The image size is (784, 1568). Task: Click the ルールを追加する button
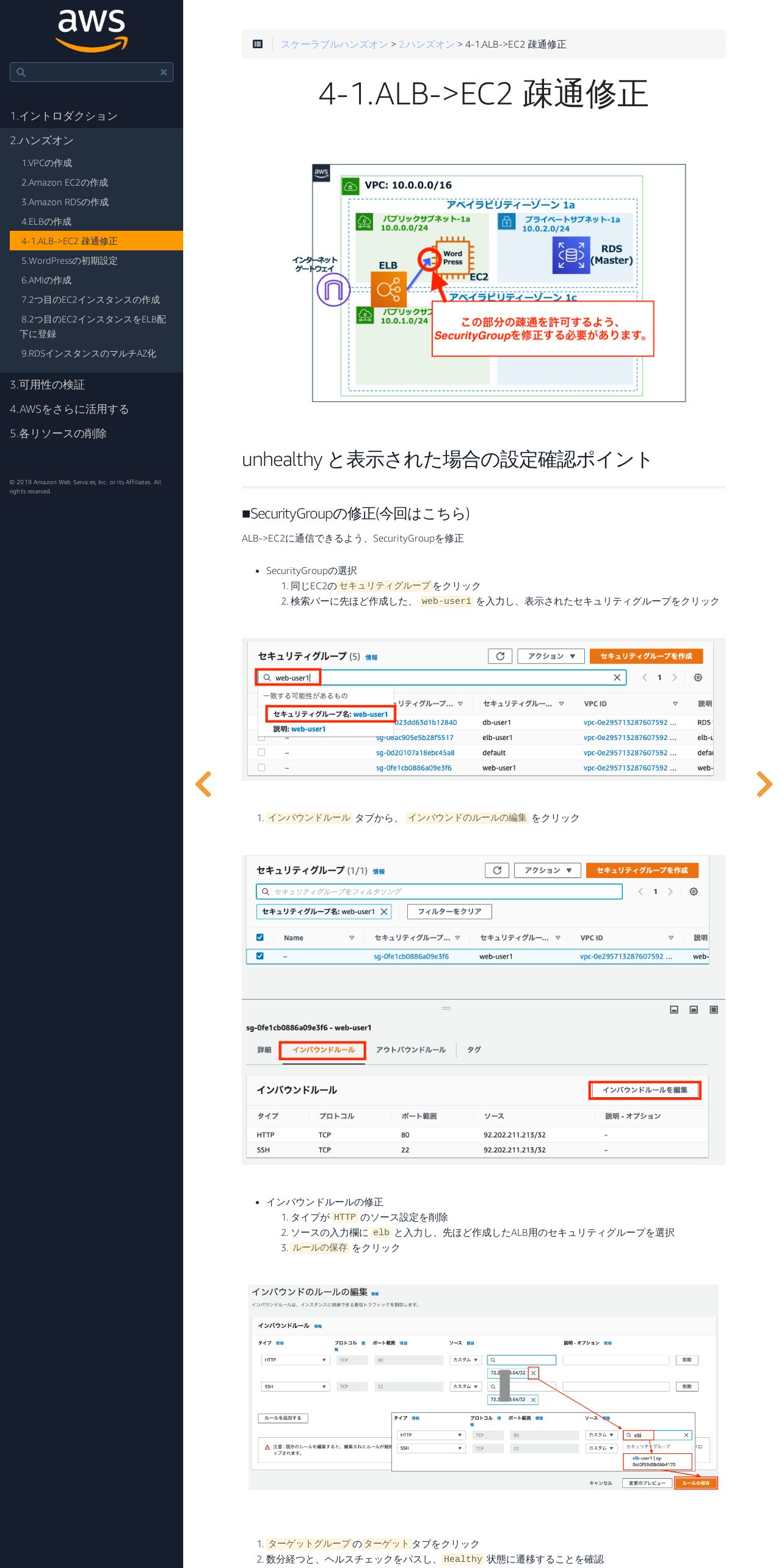coord(283,1418)
